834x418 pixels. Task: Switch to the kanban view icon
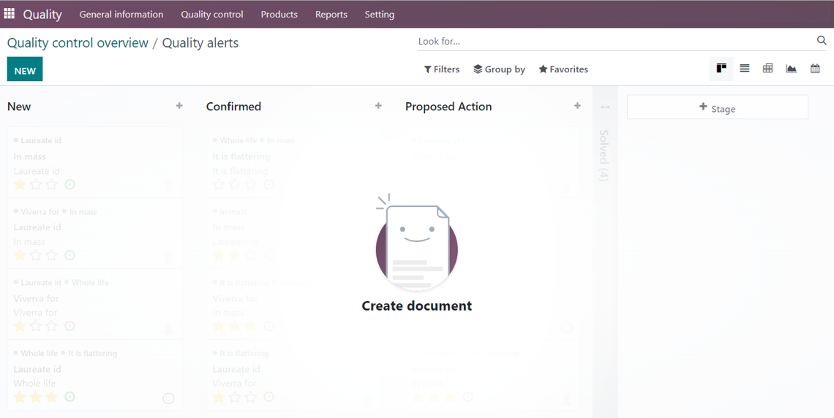click(x=721, y=69)
